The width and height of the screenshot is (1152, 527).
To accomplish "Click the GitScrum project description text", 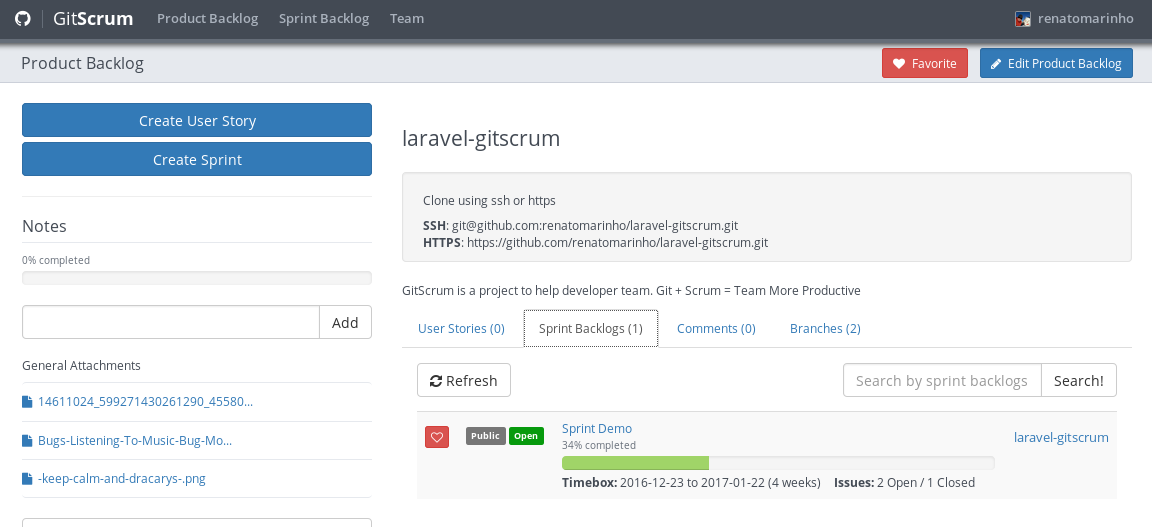I will (631, 291).
